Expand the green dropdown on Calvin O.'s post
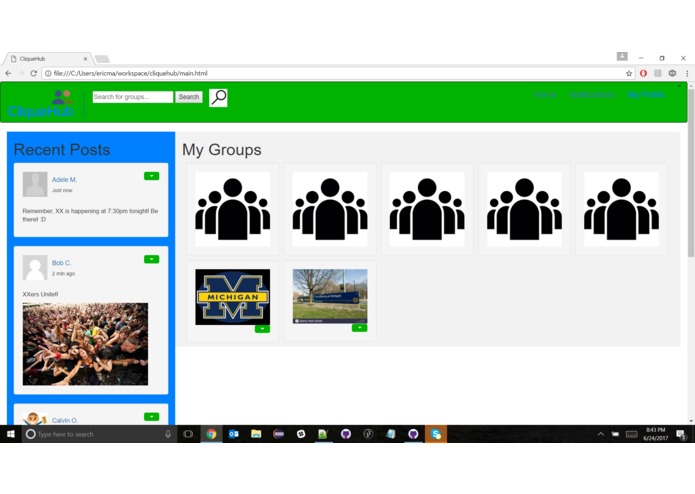The image size is (695, 494). point(152,416)
